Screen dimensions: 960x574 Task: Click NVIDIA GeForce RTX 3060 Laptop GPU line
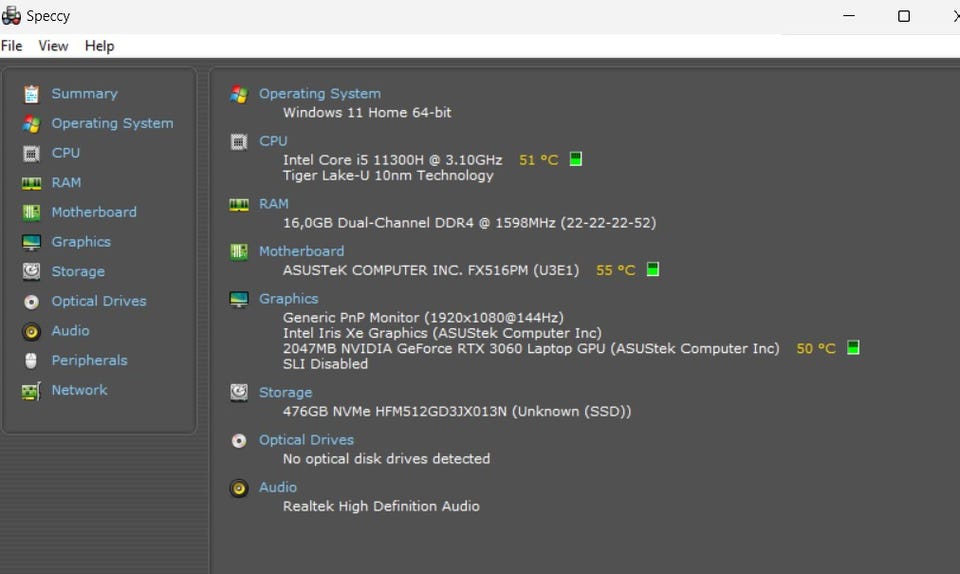point(531,348)
